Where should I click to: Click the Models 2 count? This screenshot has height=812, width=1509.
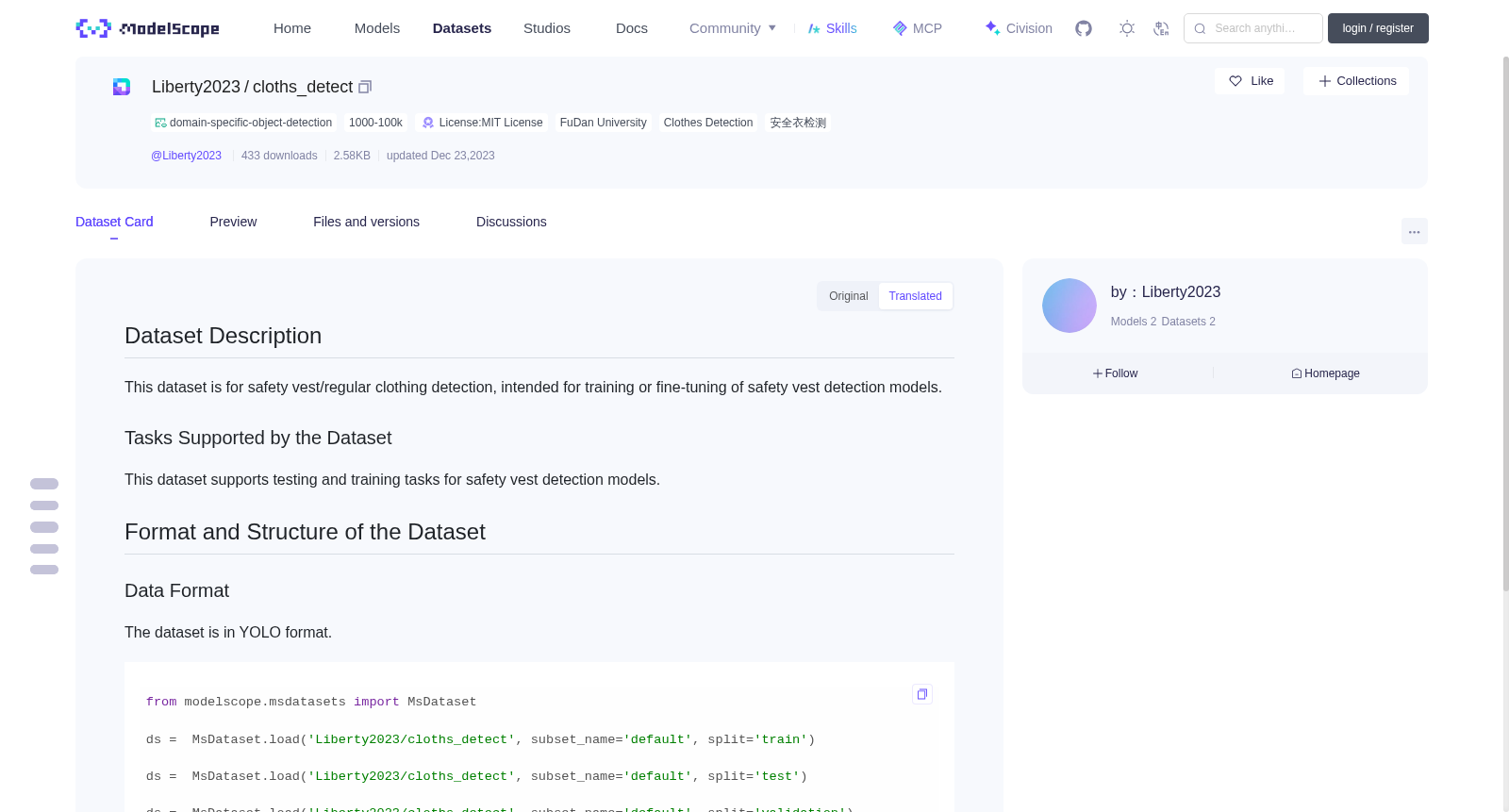[1134, 322]
